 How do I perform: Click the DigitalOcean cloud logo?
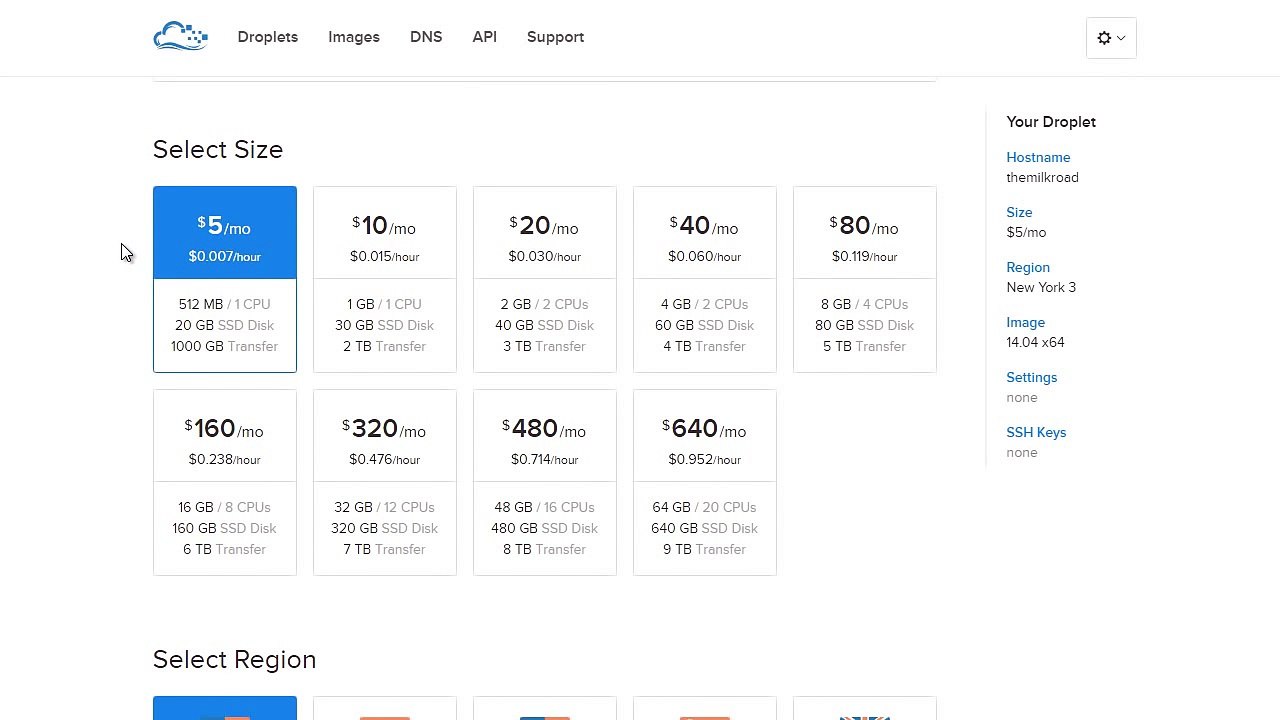[x=180, y=37]
